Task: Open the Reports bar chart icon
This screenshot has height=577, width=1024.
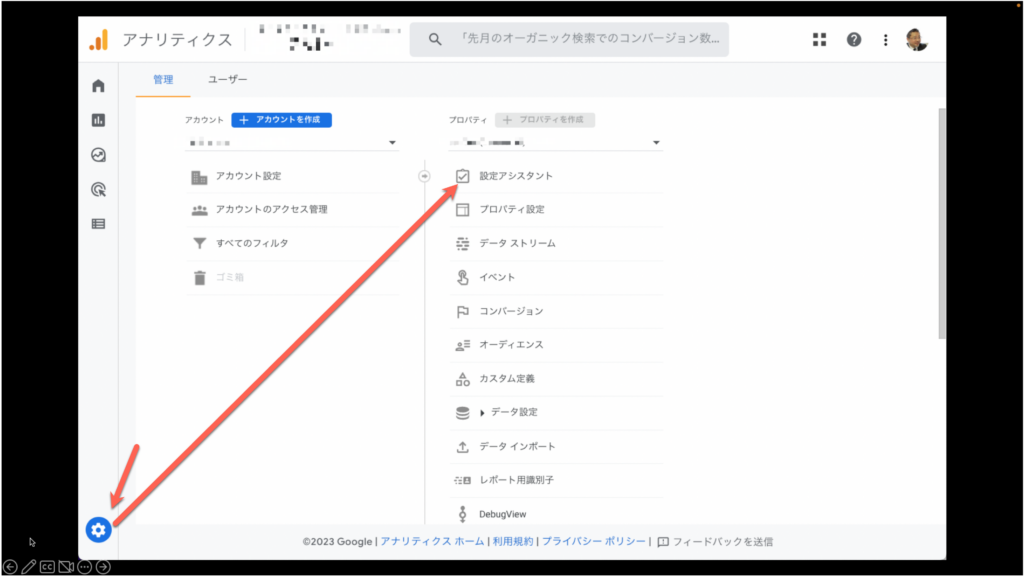Action: point(99,120)
